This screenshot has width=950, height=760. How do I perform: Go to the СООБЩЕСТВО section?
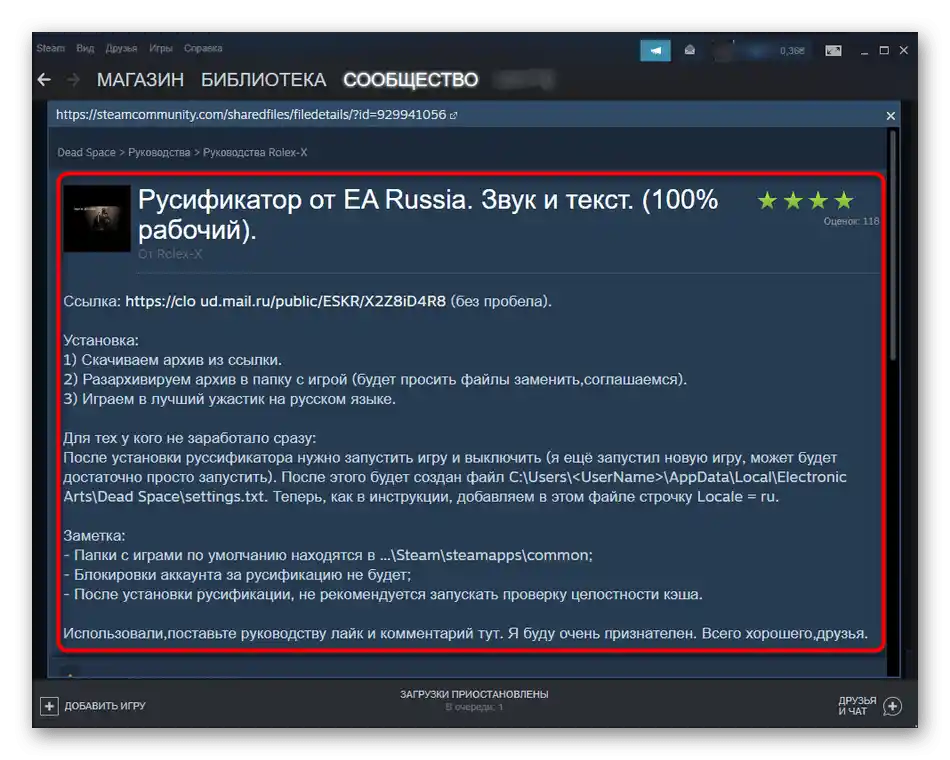411,79
